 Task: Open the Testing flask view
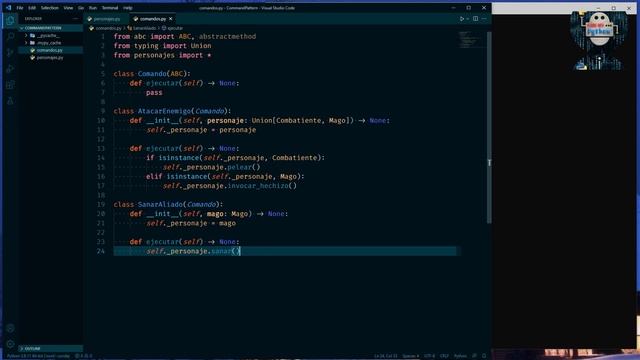[10, 101]
